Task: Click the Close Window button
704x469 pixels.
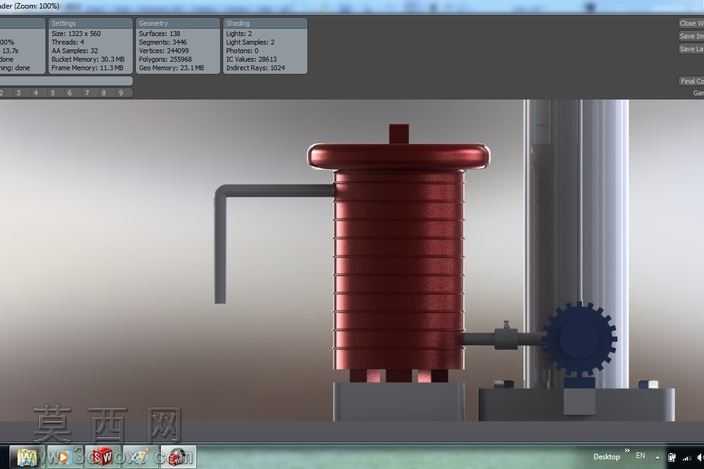Action: 691,23
